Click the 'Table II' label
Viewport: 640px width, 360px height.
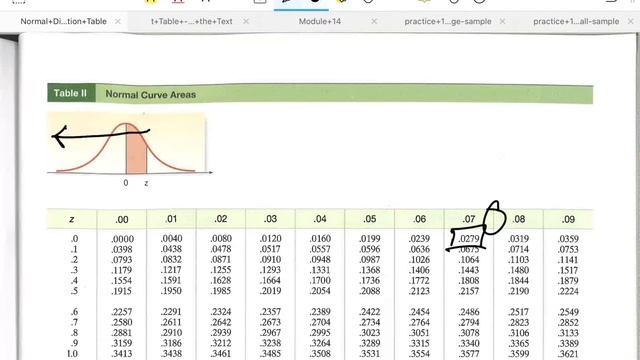click(x=71, y=93)
